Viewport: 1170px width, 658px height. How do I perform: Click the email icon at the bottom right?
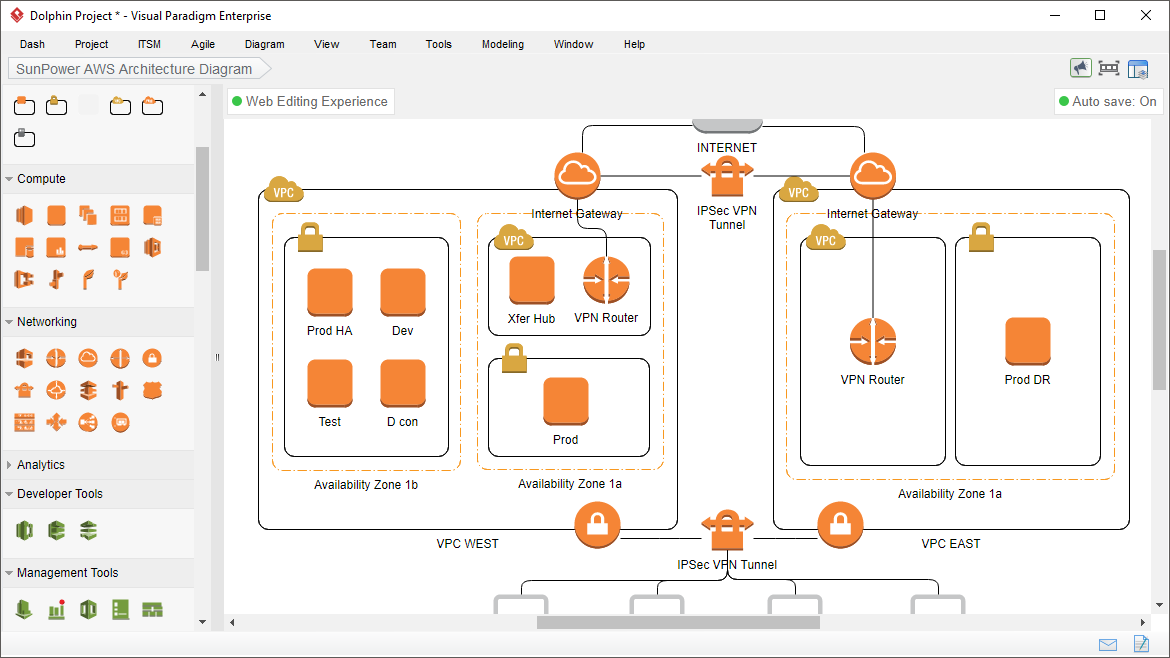pyautogui.click(x=1107, y=645)
